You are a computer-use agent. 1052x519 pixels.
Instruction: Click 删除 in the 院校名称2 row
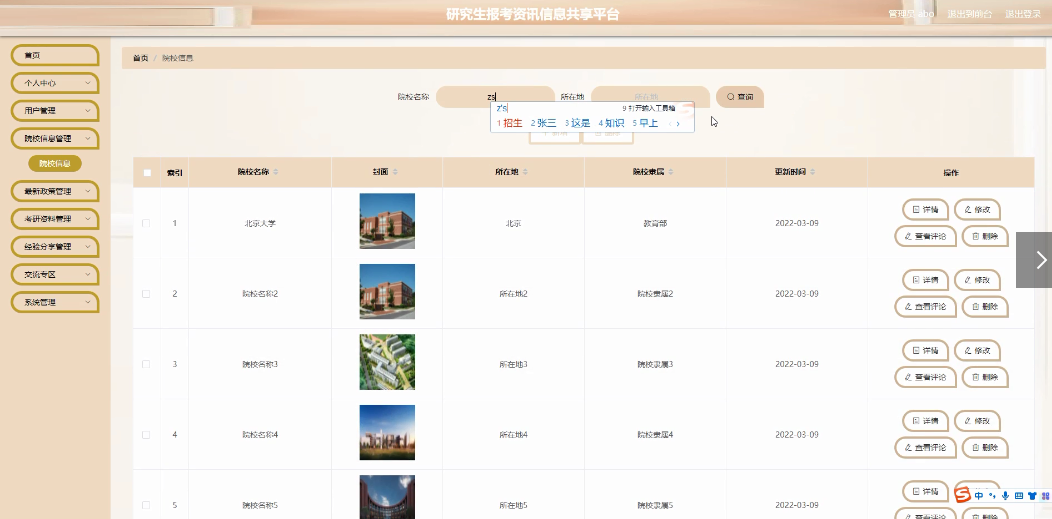point(985,306)
